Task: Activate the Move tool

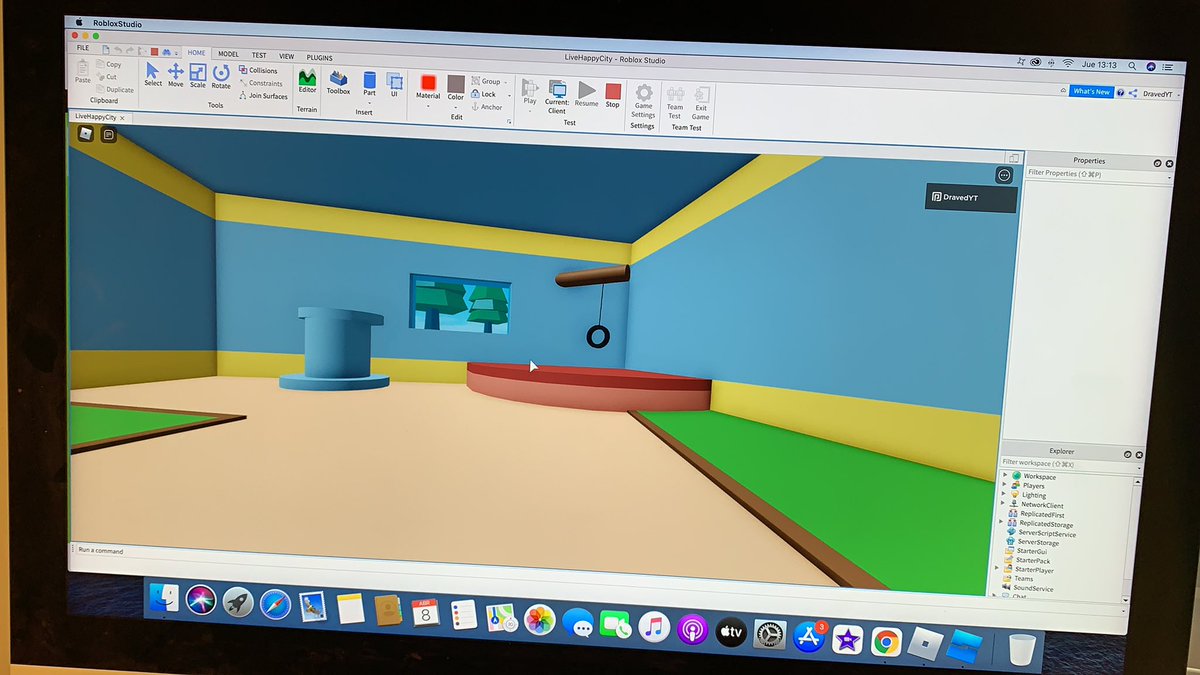Action: 175,75
